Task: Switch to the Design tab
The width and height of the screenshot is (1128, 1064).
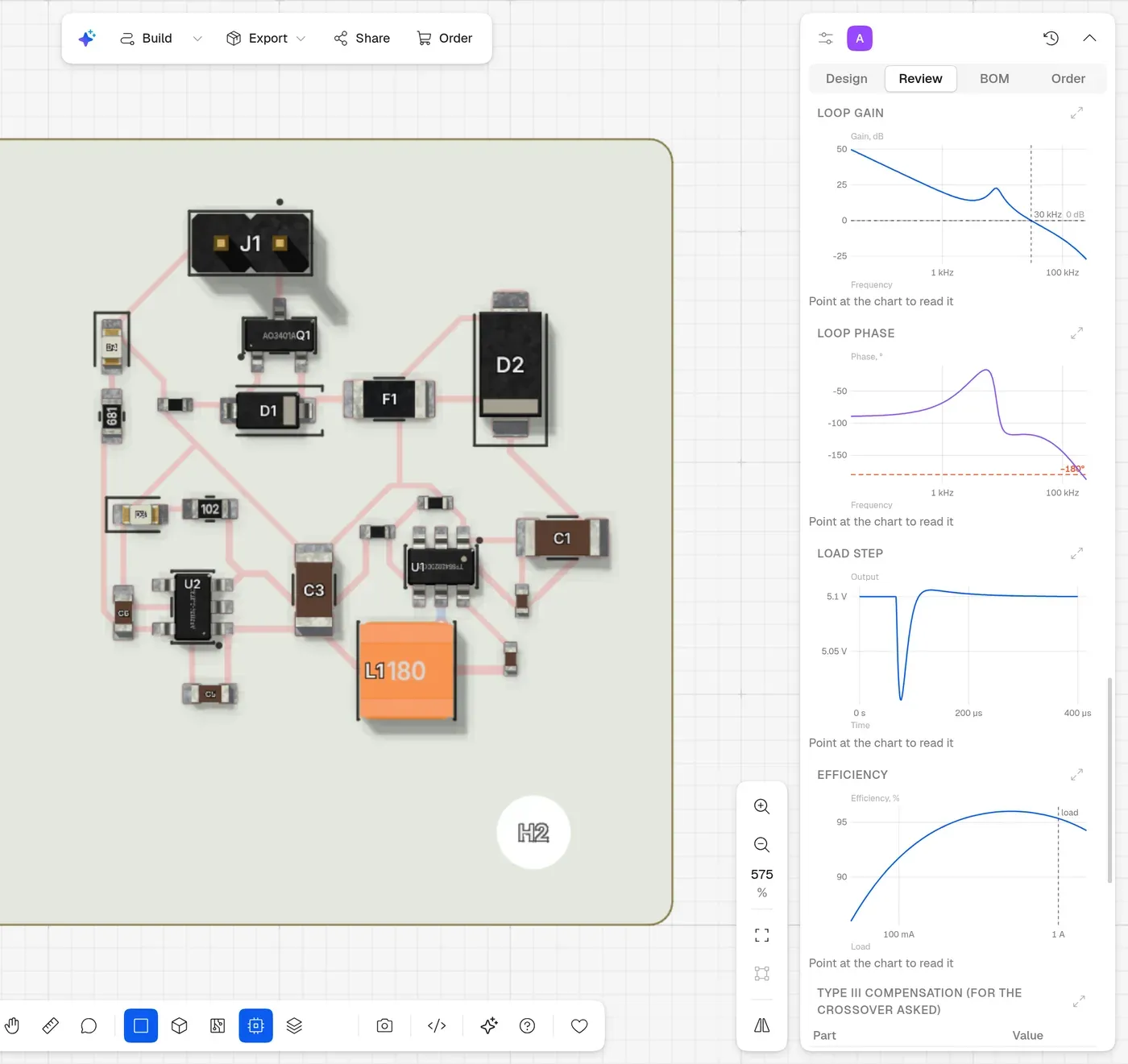Action: [847, 78]
